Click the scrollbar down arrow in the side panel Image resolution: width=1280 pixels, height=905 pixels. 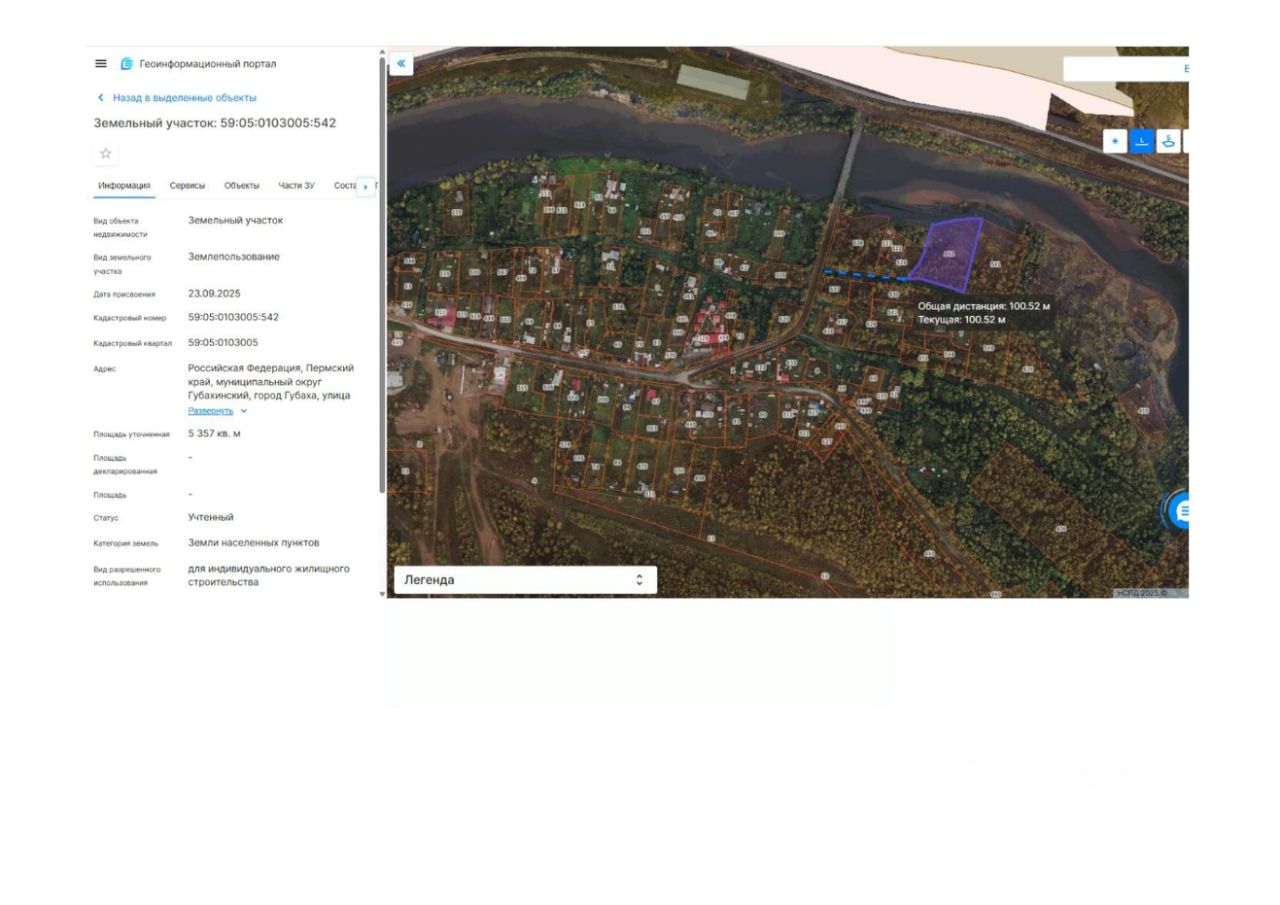click(381, 594)
